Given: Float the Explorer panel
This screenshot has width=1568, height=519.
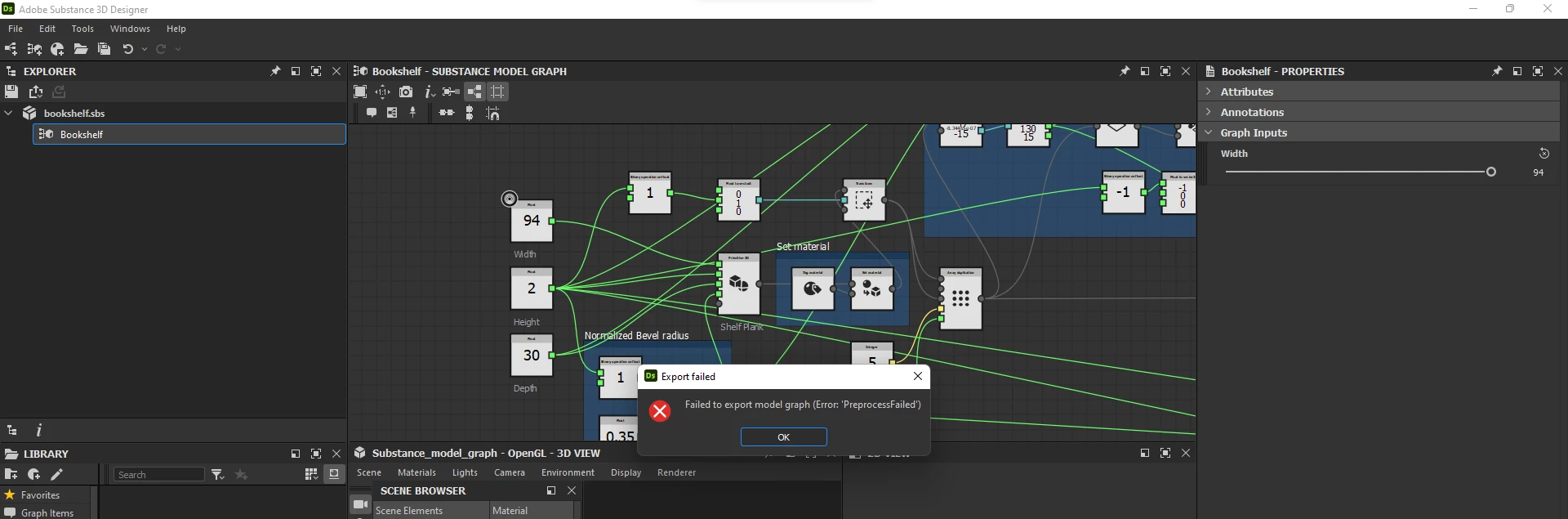Looking at the screenshot, I should pos(296,71).
